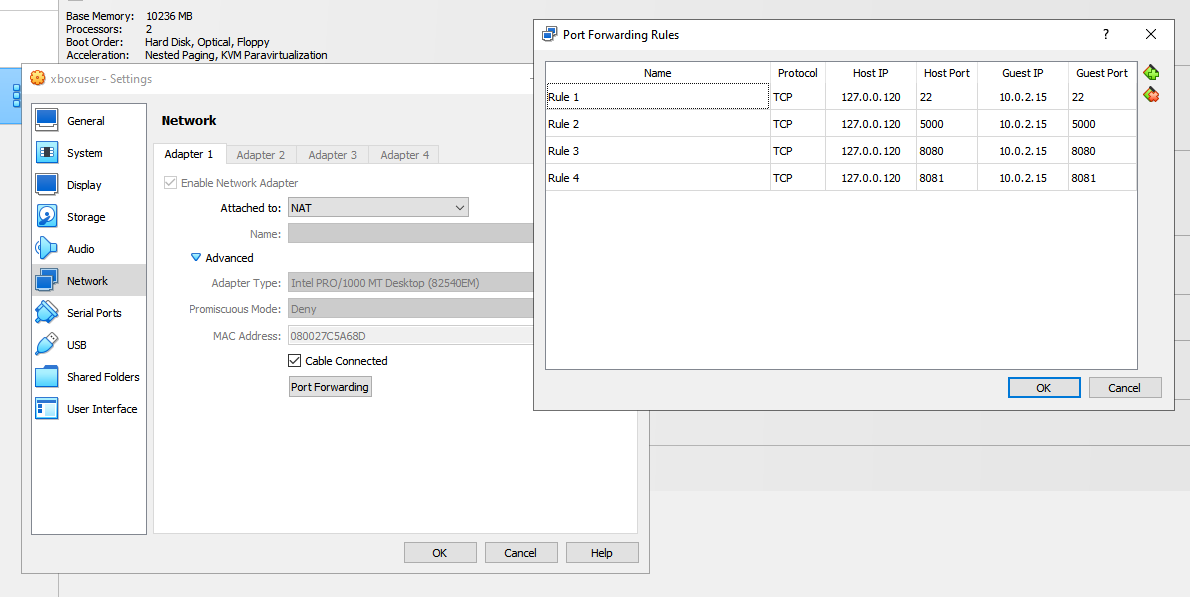
Task: Open the Audio settings section
Action: 80,249
